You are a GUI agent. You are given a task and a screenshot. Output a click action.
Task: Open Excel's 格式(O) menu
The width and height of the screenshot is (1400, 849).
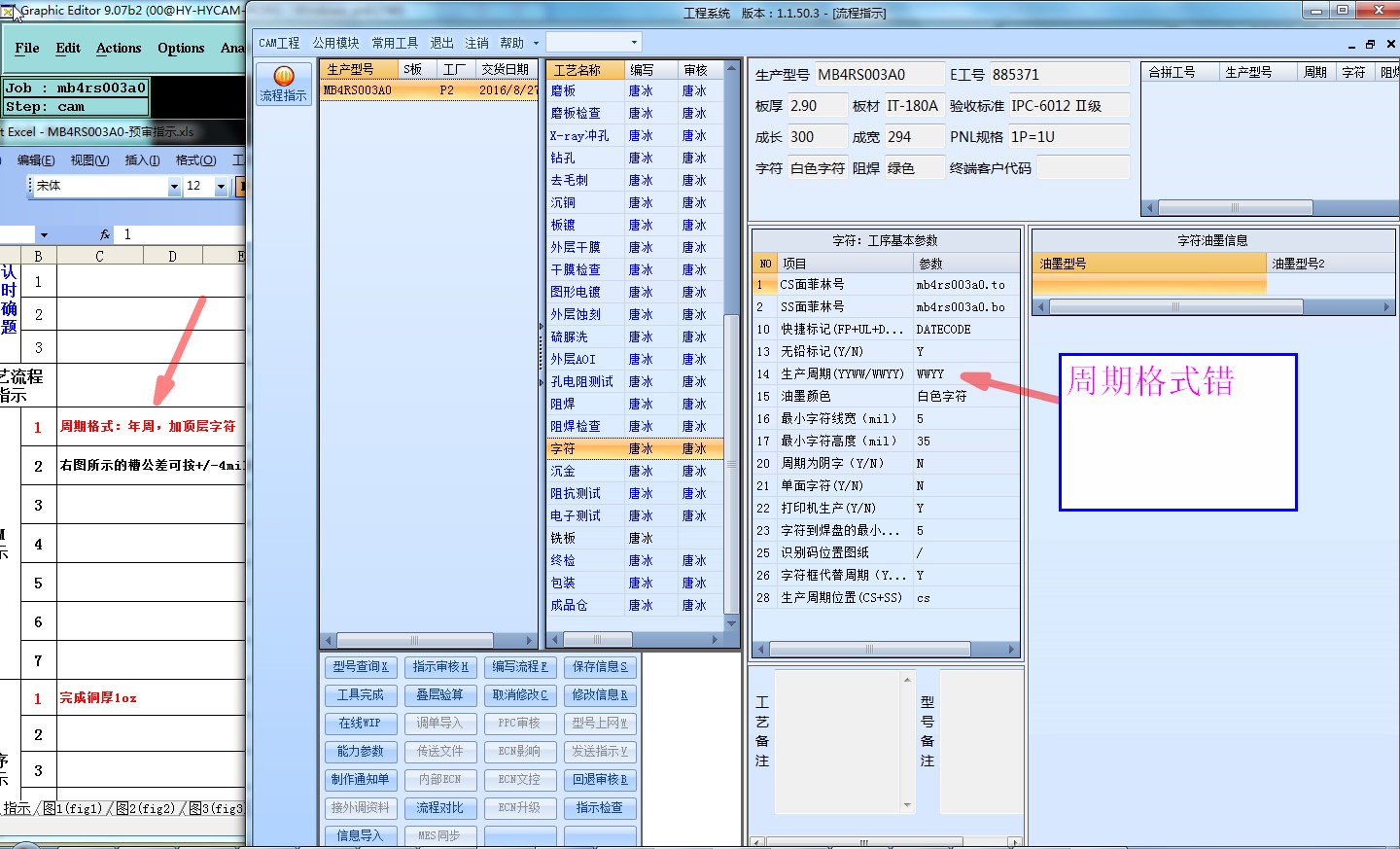pyautogui.click(x=195, y=160)
